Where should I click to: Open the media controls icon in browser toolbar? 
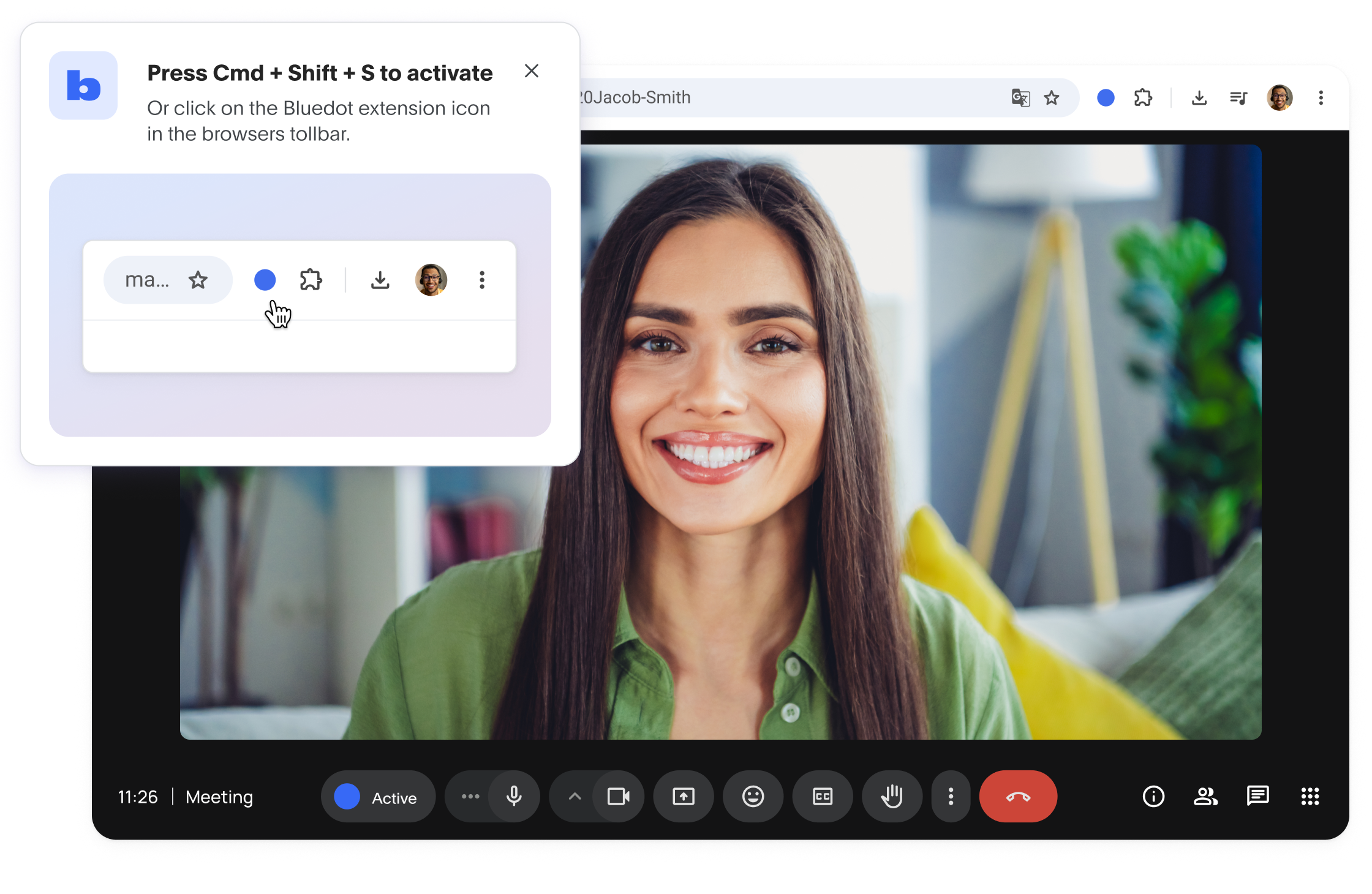1238,97
